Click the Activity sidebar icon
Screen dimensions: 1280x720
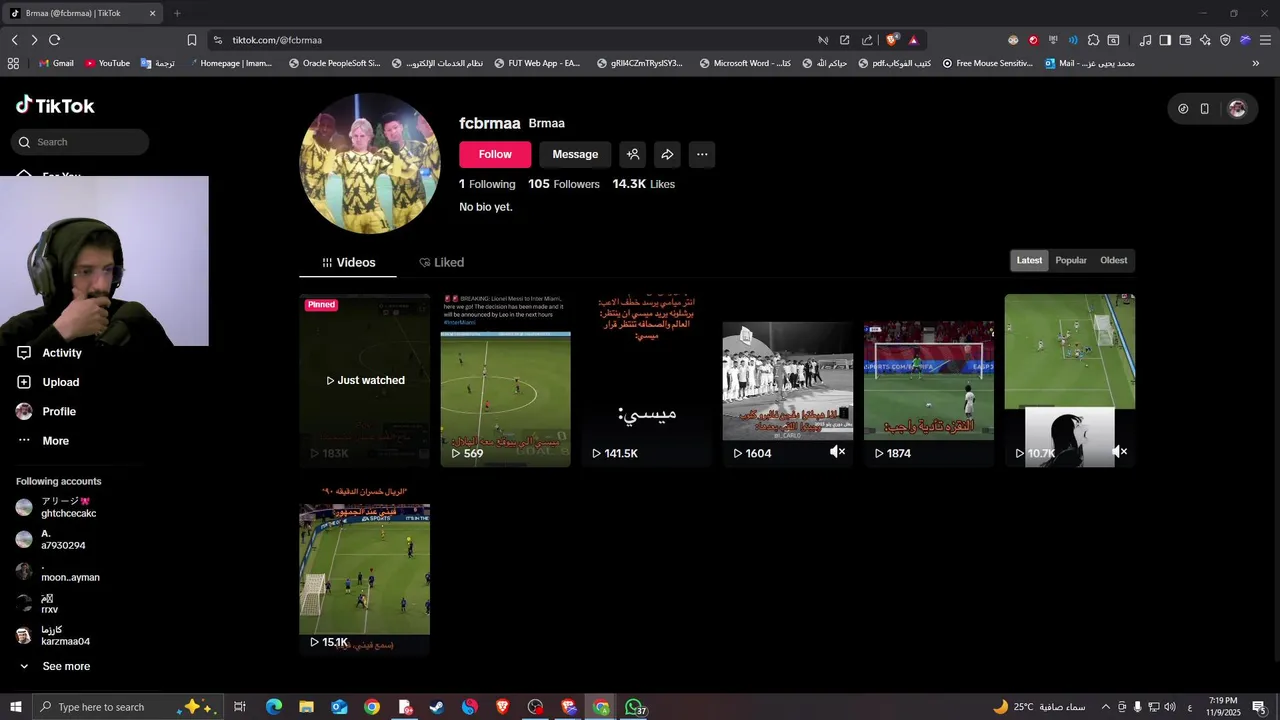(24, 353)
